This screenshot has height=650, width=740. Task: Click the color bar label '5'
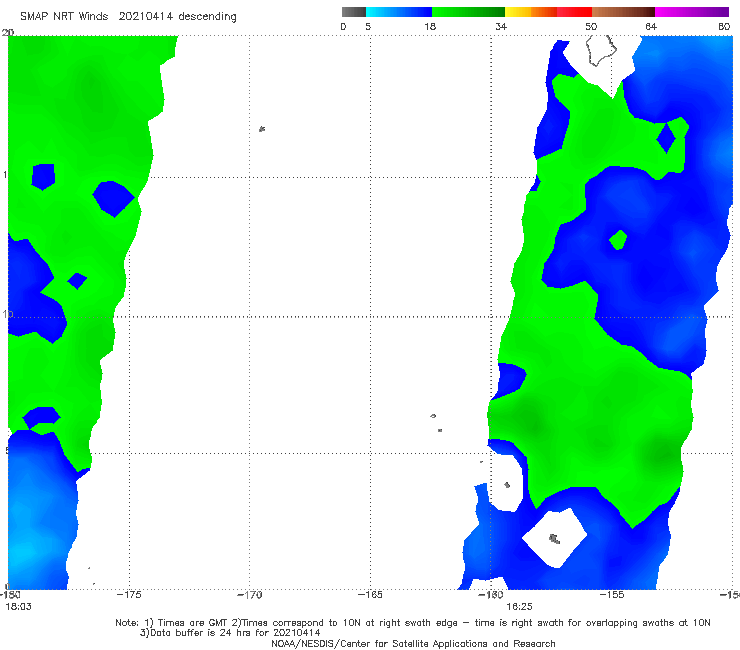click(x=368, y=26)
